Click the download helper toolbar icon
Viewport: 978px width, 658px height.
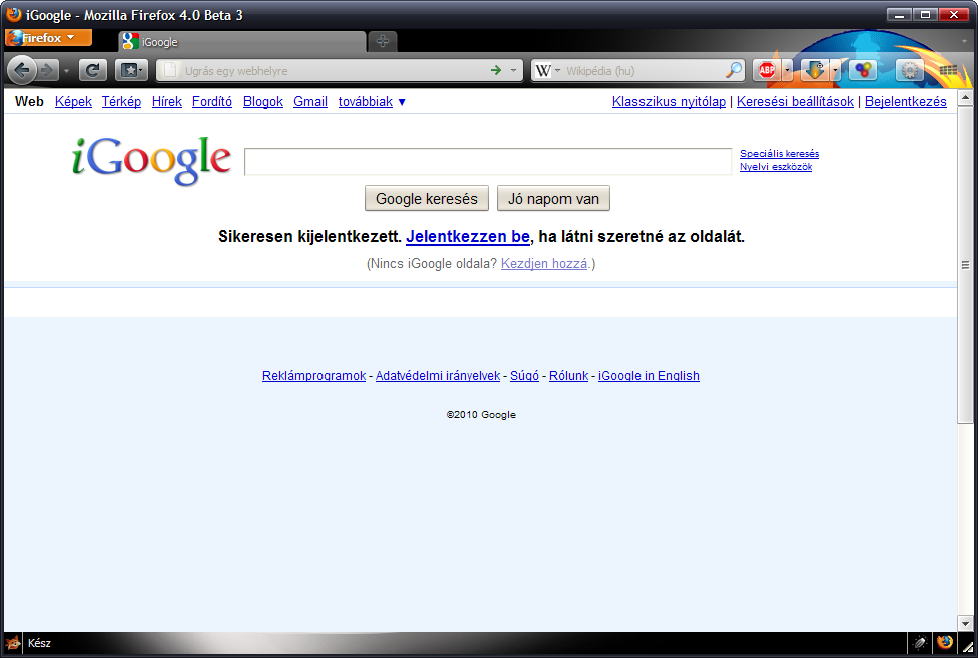[815, 70]
